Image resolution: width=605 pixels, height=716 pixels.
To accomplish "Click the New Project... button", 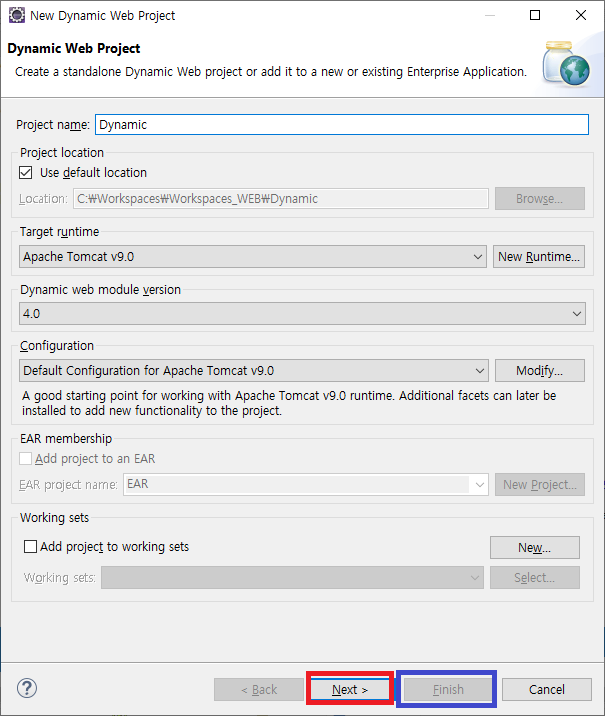I will point(540,484).
